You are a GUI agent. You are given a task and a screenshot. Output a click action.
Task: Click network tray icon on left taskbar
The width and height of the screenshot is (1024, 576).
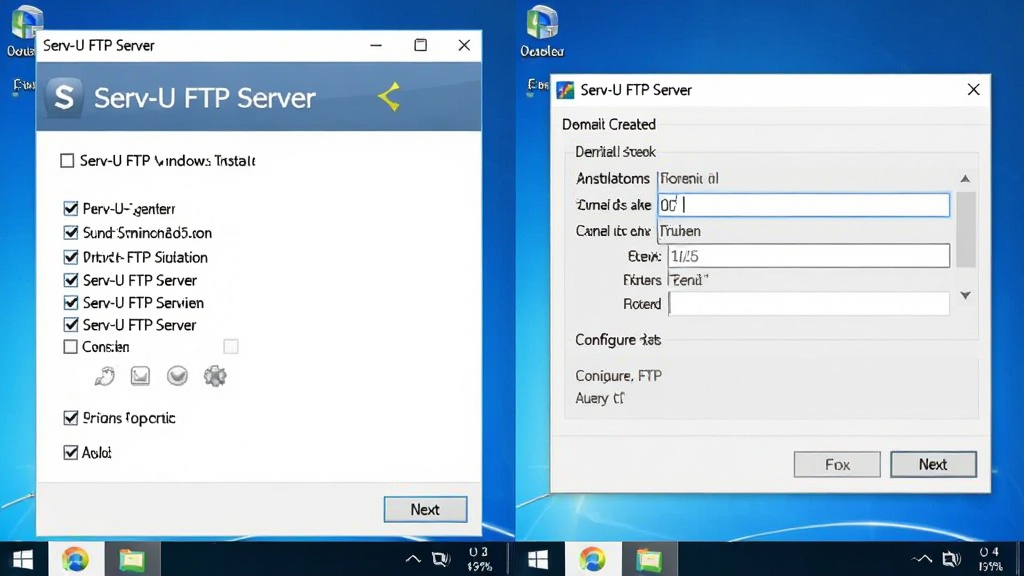pos(441,559)
